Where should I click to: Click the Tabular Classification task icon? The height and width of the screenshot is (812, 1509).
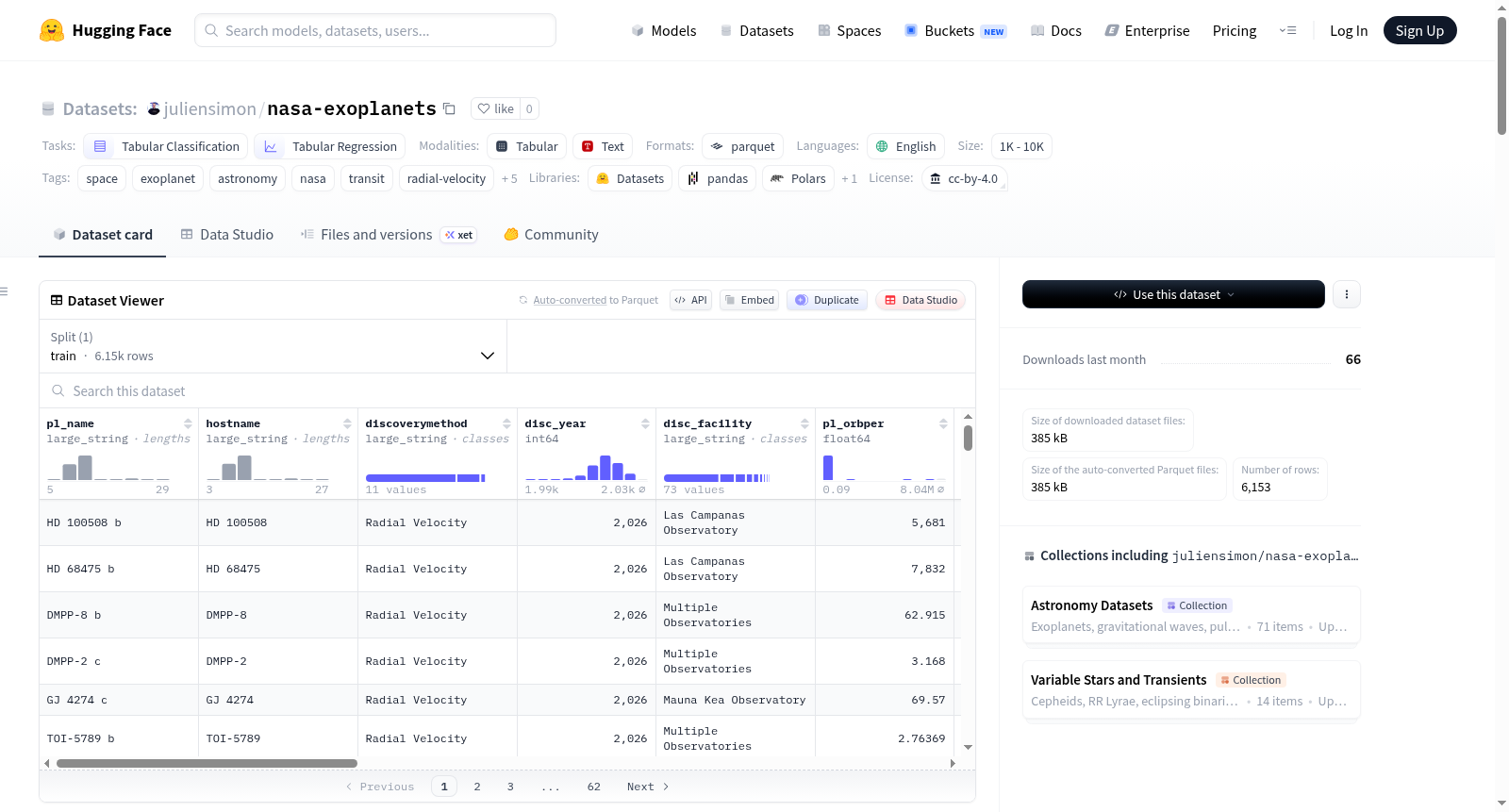100,146
